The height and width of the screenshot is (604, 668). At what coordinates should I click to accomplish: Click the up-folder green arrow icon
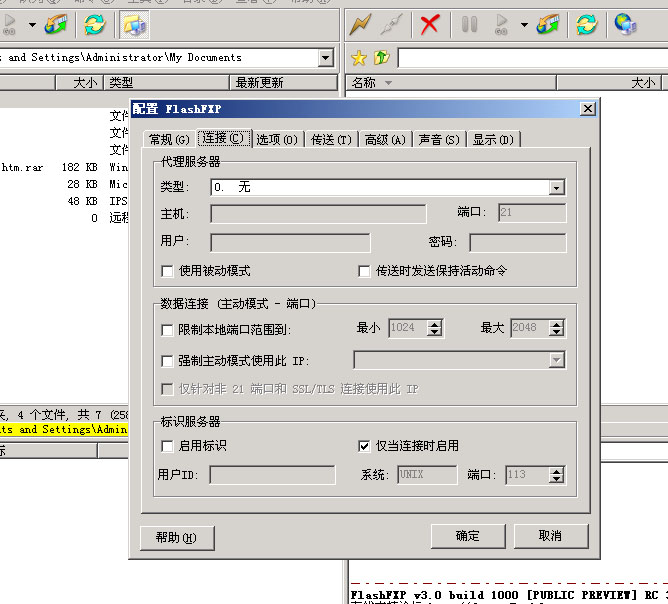381,58
